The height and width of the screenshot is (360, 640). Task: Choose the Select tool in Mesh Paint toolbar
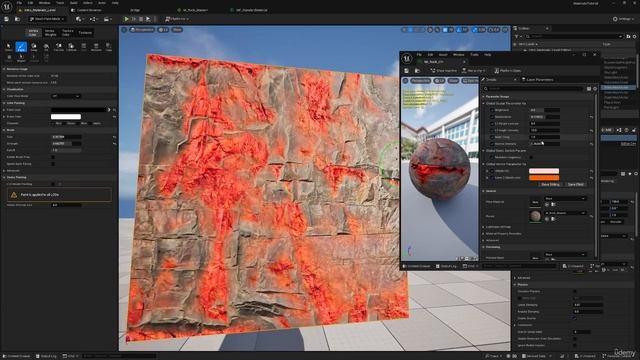click(8, 47)
